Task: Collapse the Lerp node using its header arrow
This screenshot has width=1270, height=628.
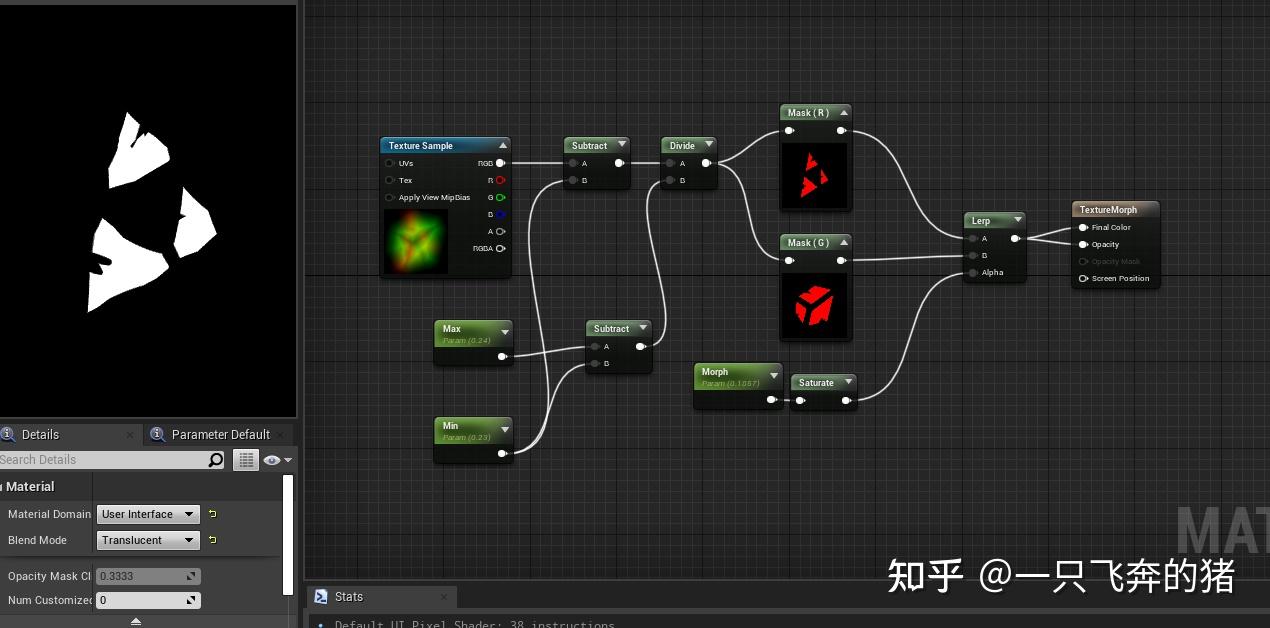Action: [x=1016, y=220]
